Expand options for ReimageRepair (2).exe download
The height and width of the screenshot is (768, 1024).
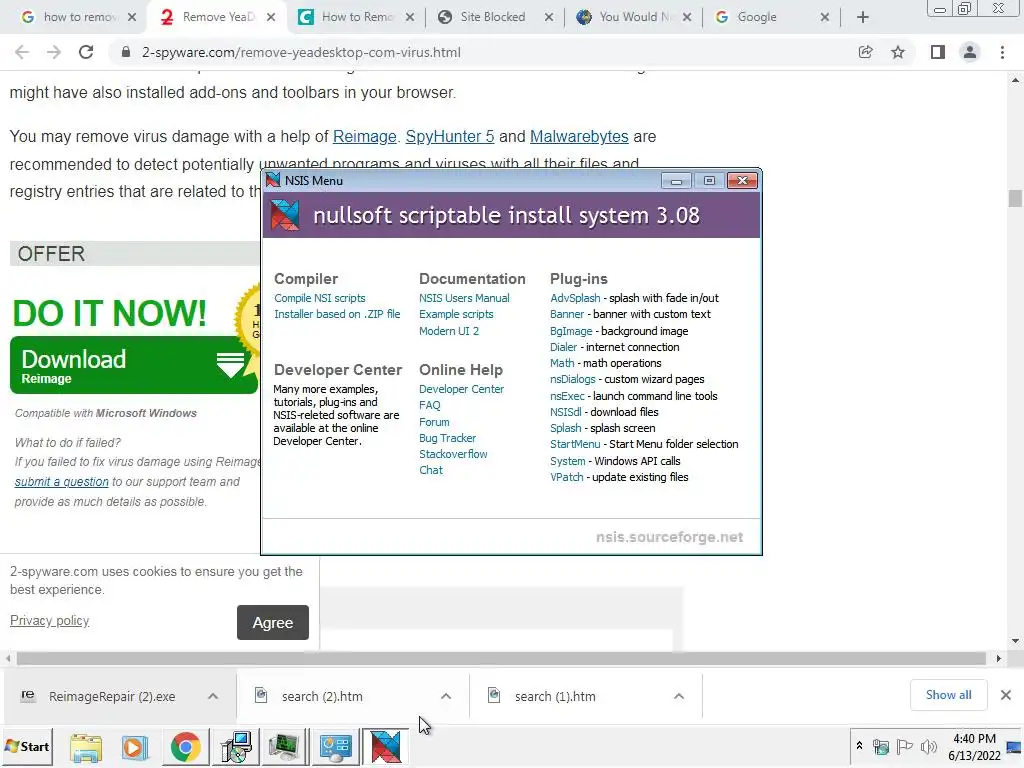(x=213, y=696)
